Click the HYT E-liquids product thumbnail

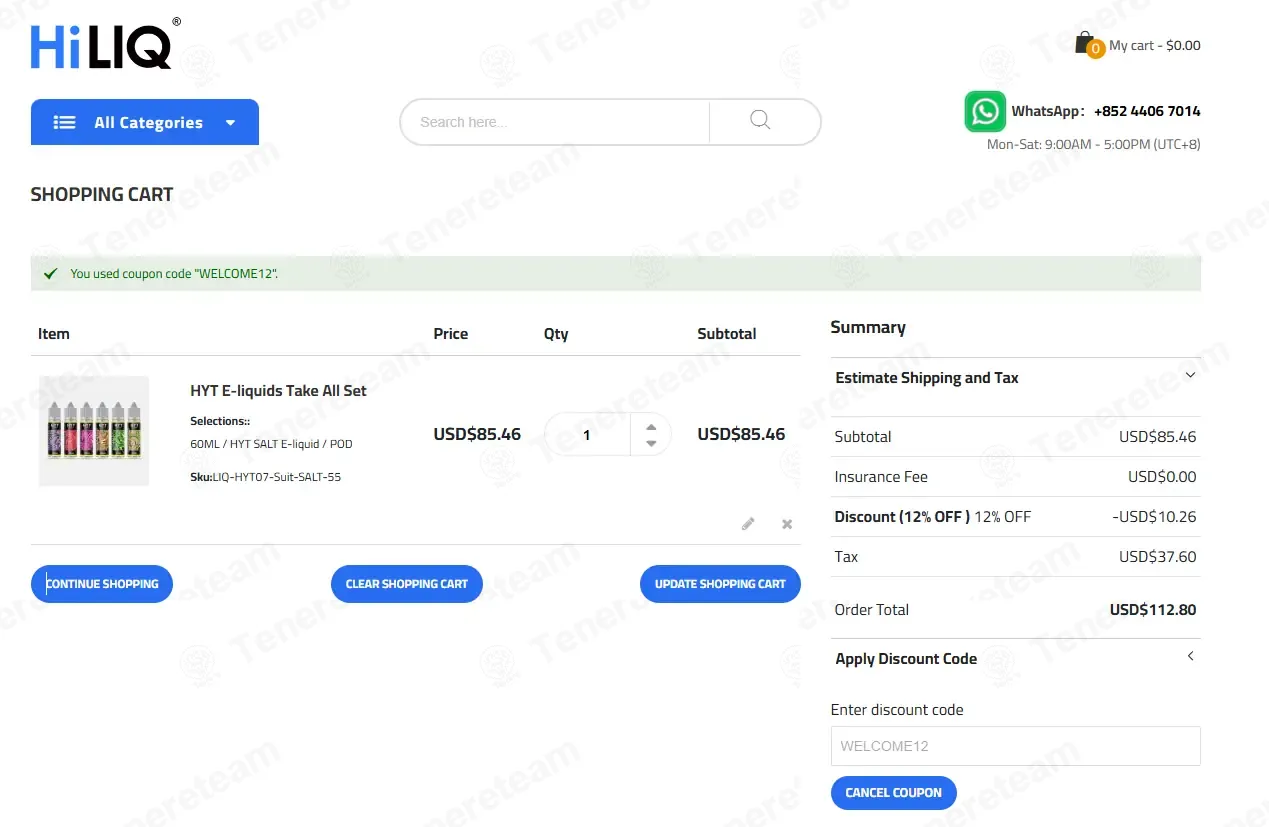pyautogui.click(x=94, y=431)
